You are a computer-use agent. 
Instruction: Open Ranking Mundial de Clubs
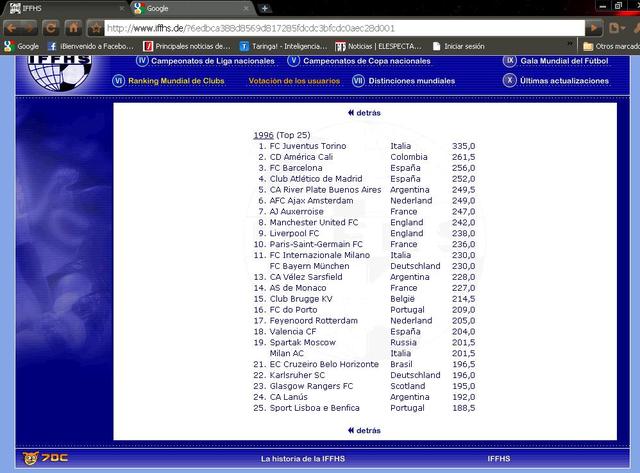tap(176, 81)
